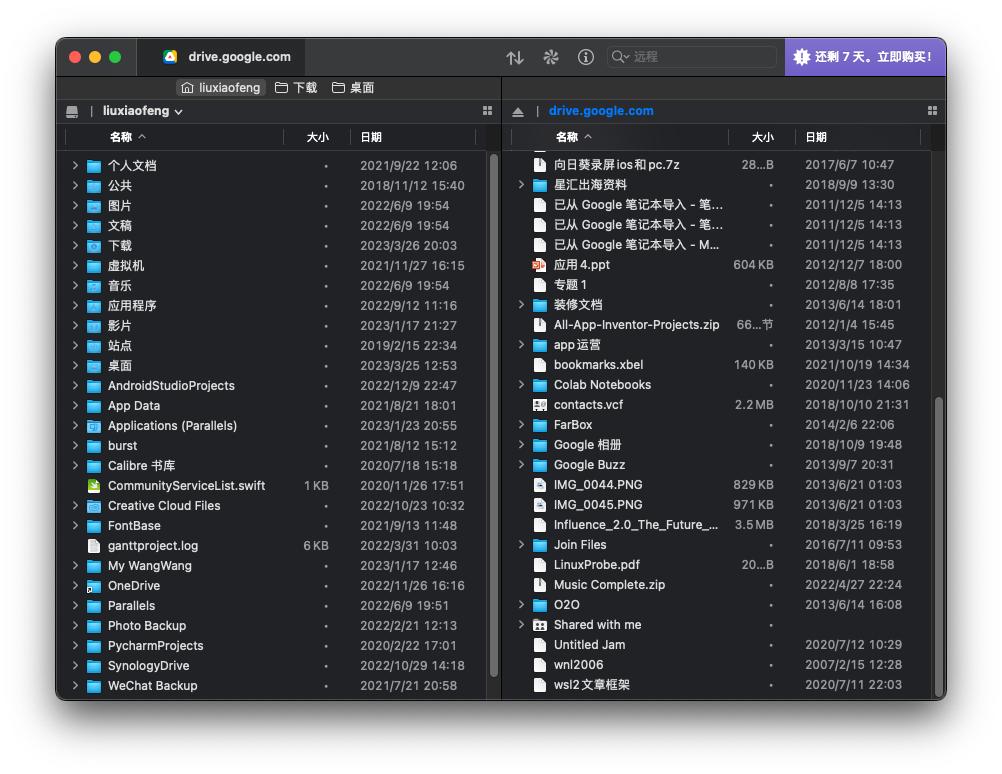
Task: Click the 向日葵录屏ios和pc.7z file icon
Action: 539,165
